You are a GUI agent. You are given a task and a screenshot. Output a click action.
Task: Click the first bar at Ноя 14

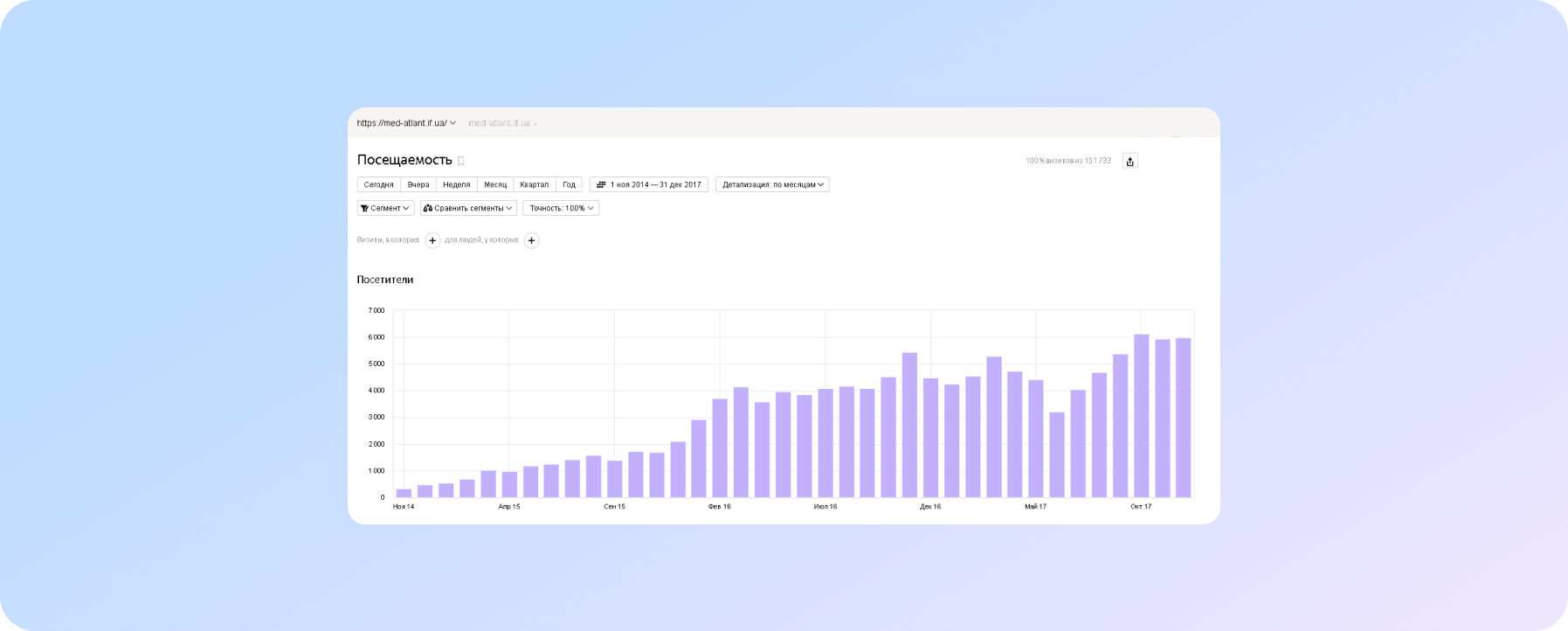404,493
